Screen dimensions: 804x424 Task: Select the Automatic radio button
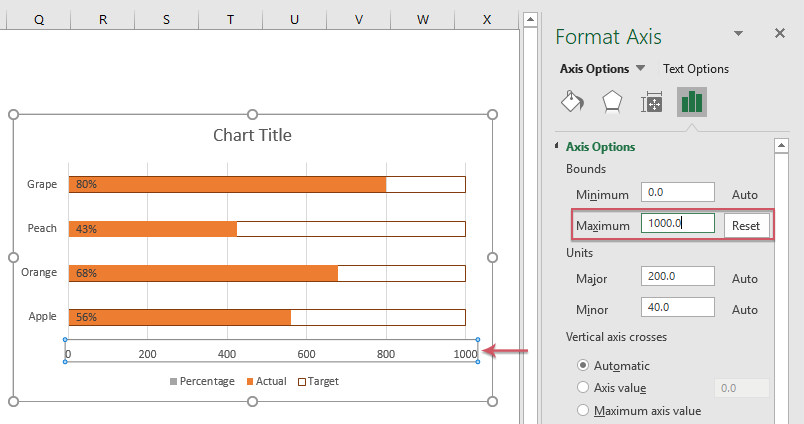coord(582,365)
